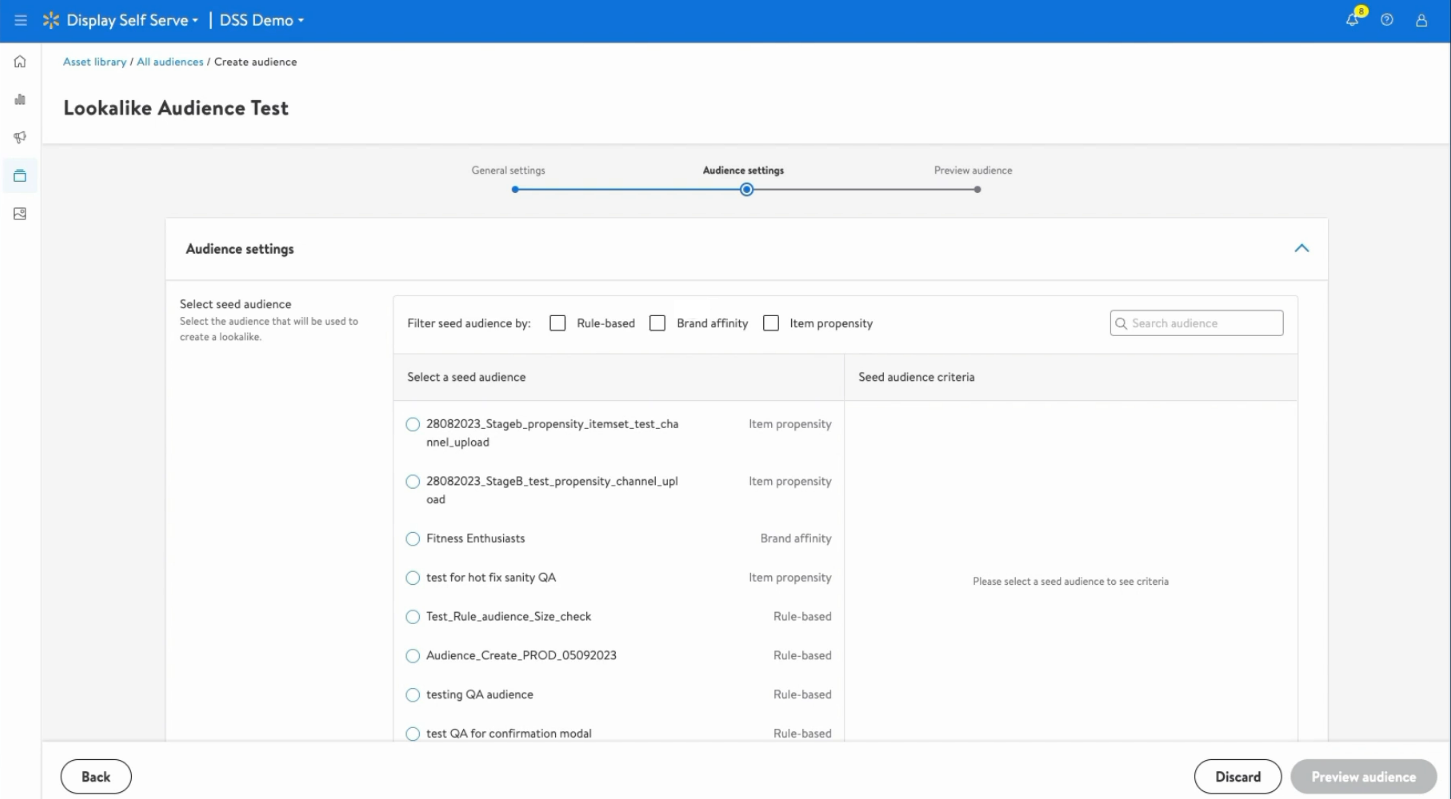Collapse the Audience settings section
Image resolution: width=1451 pixels, height=799 pixels.
(1301, 248)
